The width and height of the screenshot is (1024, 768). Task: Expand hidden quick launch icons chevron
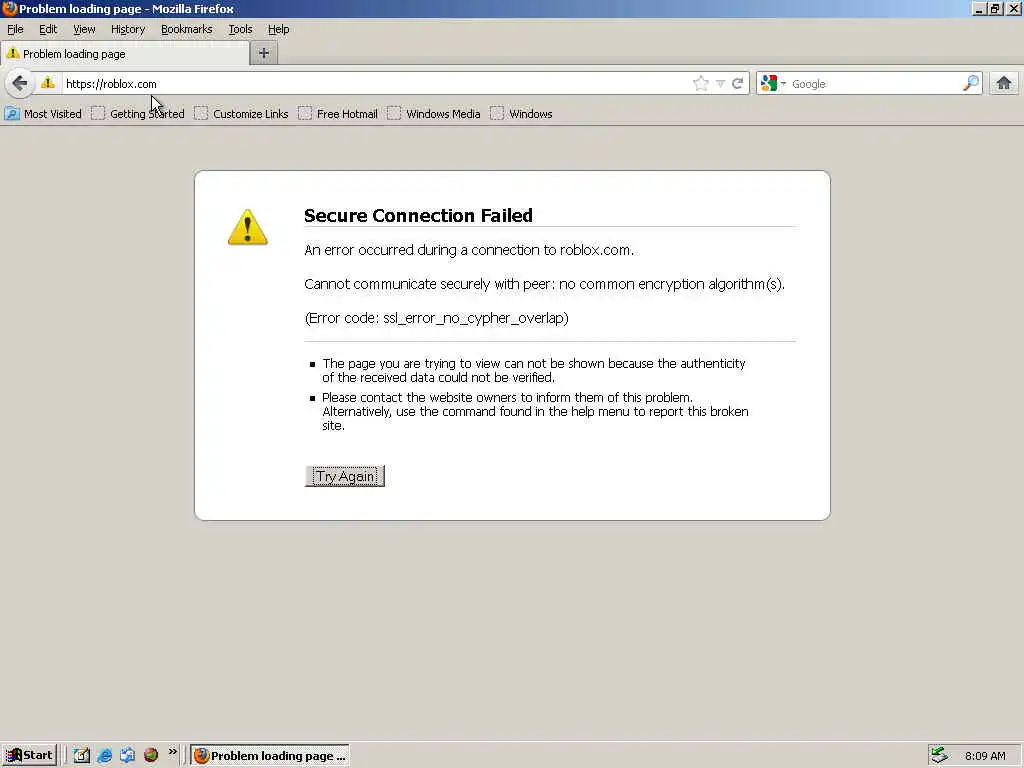172,752
